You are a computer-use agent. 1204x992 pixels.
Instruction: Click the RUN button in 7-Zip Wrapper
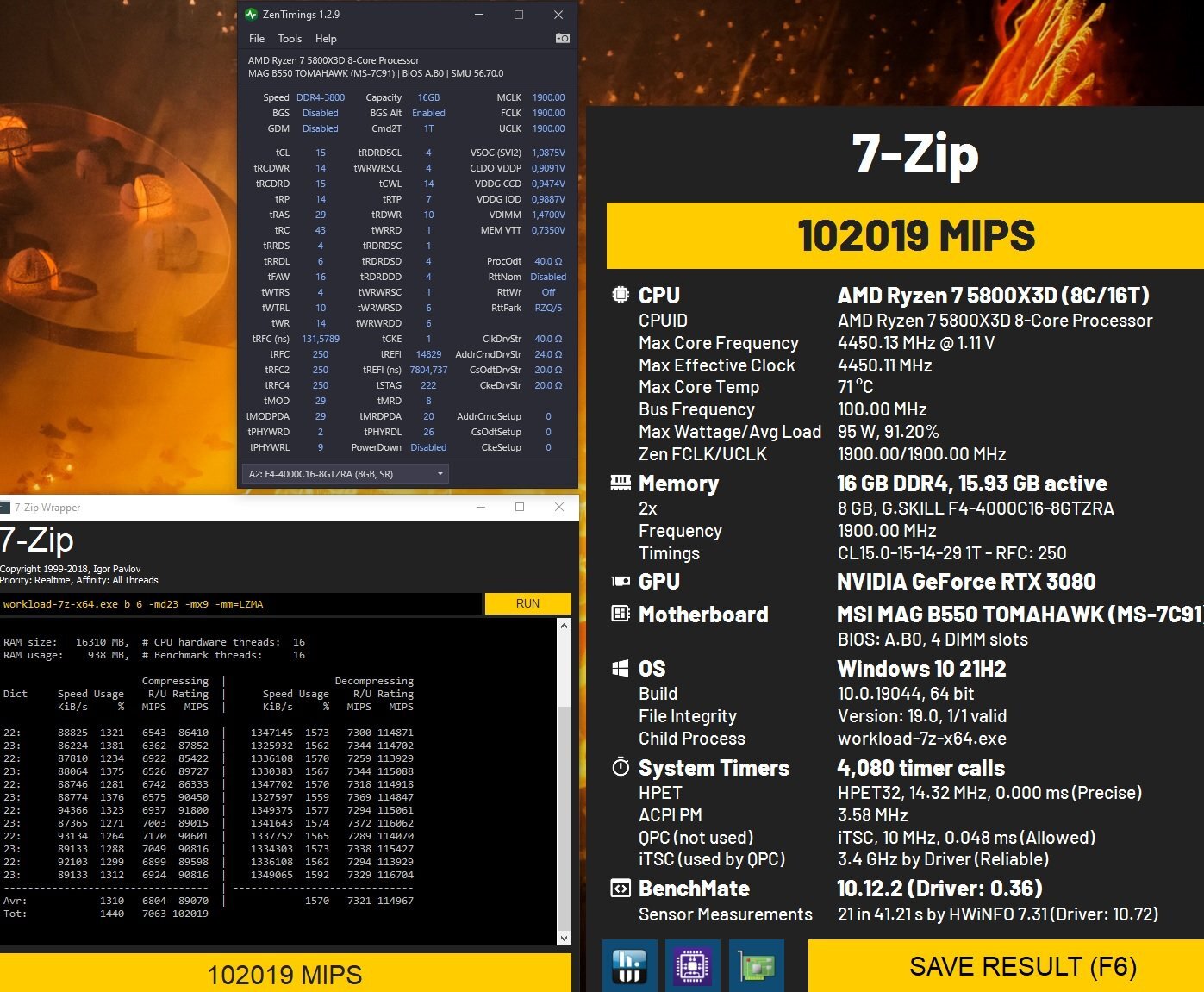pyautogui.click(x=527, y=603)
